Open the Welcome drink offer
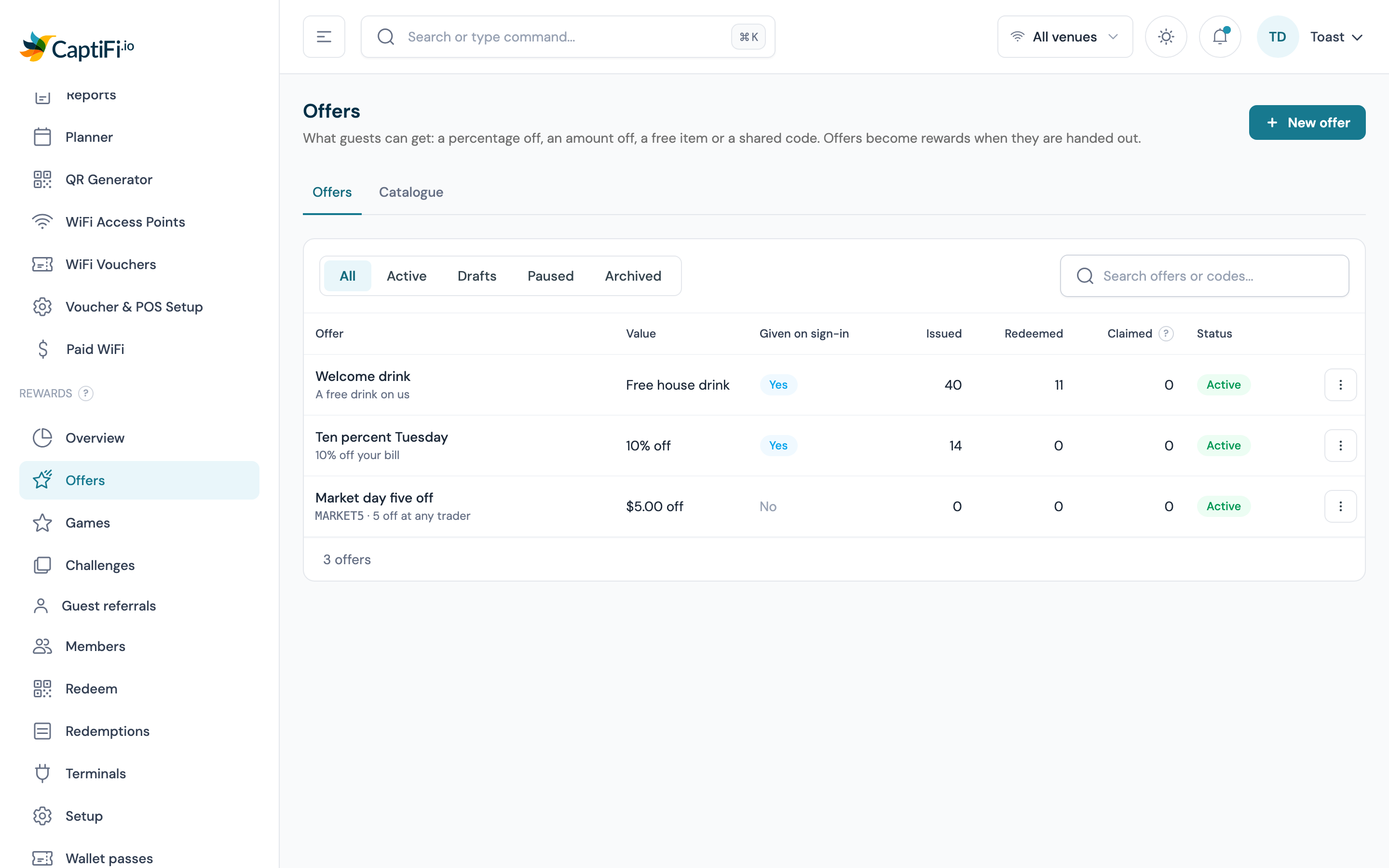 (363, 376)
